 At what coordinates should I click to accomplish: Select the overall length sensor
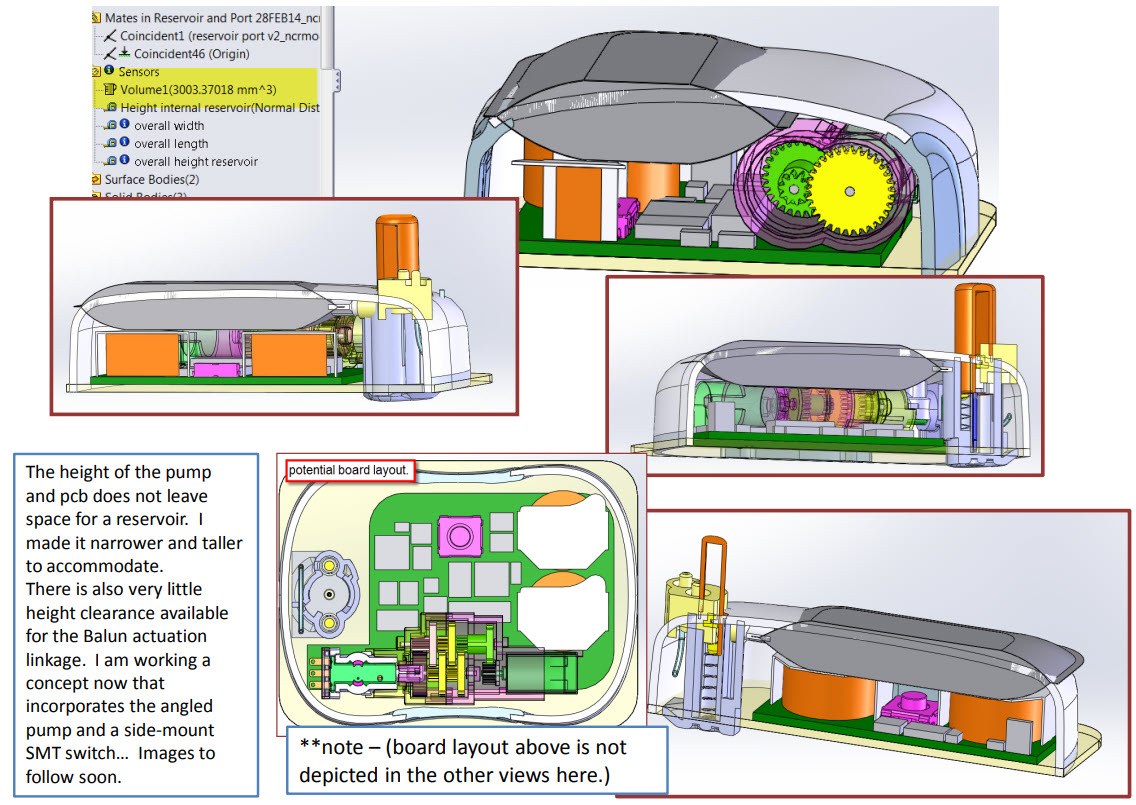click(171, 143)
